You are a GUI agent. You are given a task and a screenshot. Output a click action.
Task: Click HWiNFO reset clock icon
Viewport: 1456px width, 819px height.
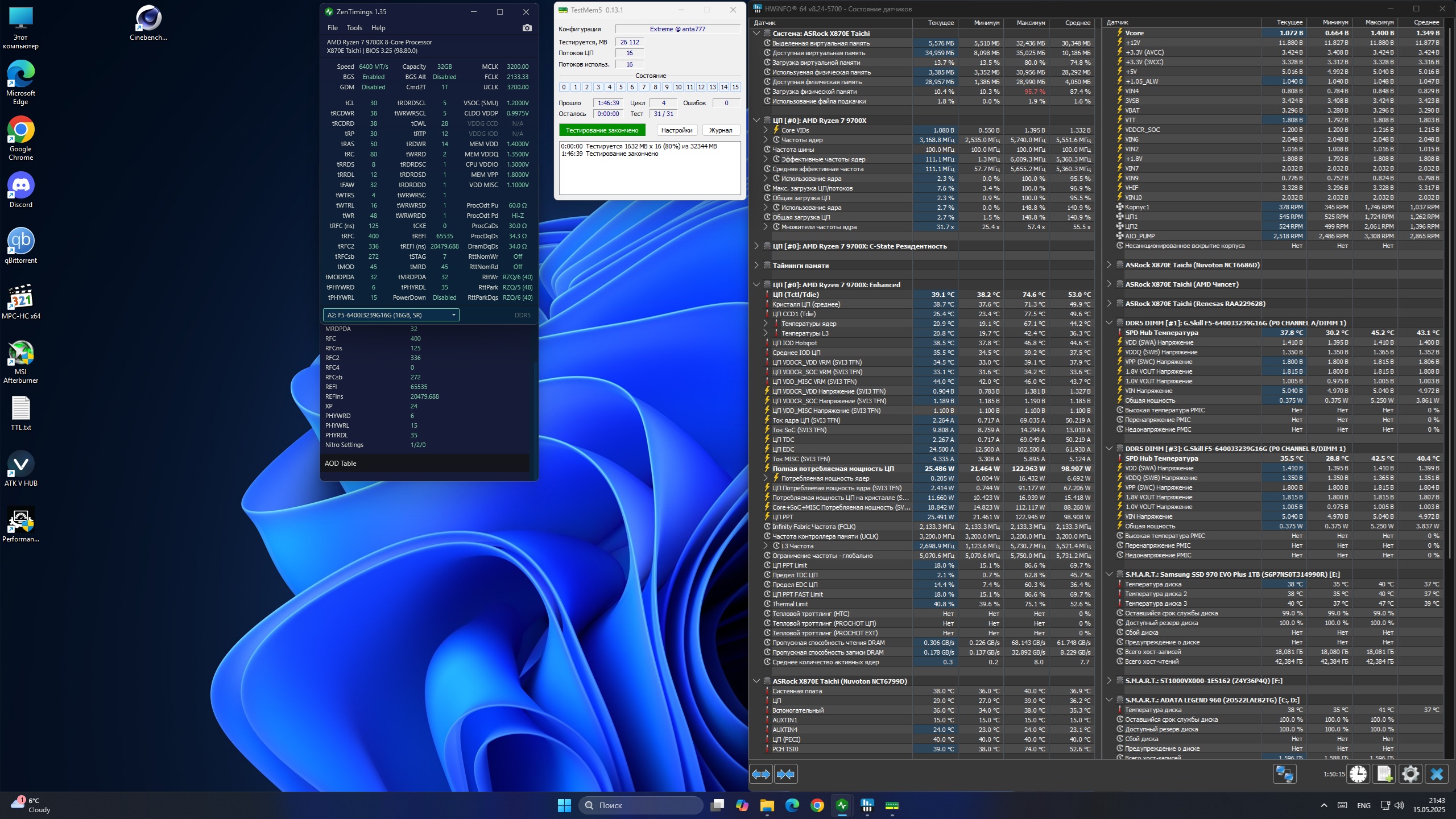pos(1358,774)
